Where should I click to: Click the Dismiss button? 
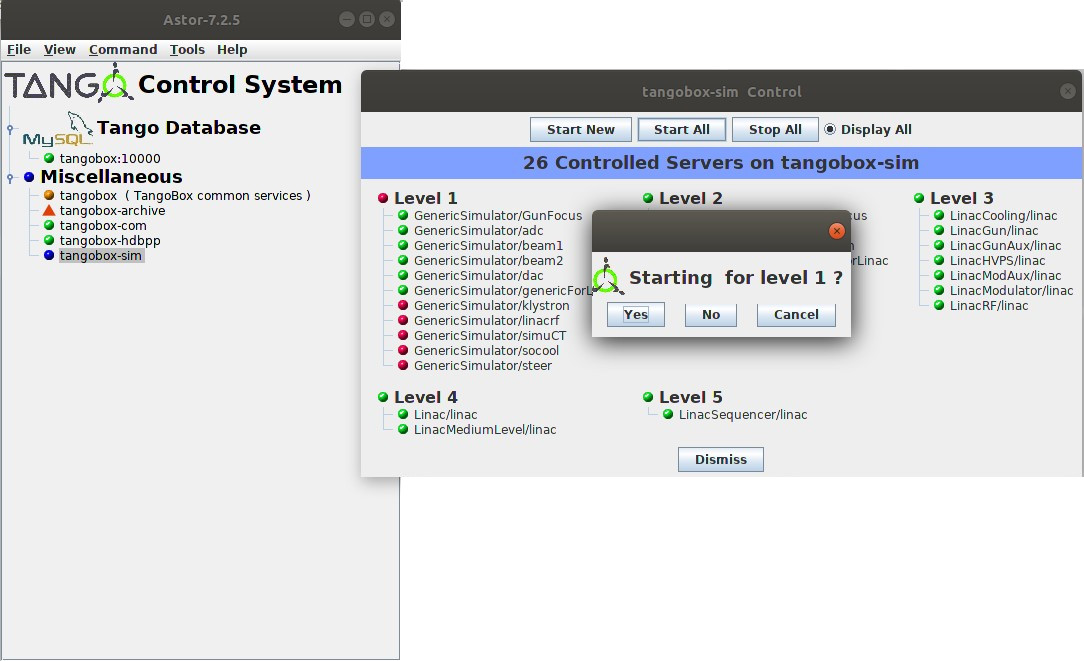tap(720, 459)
